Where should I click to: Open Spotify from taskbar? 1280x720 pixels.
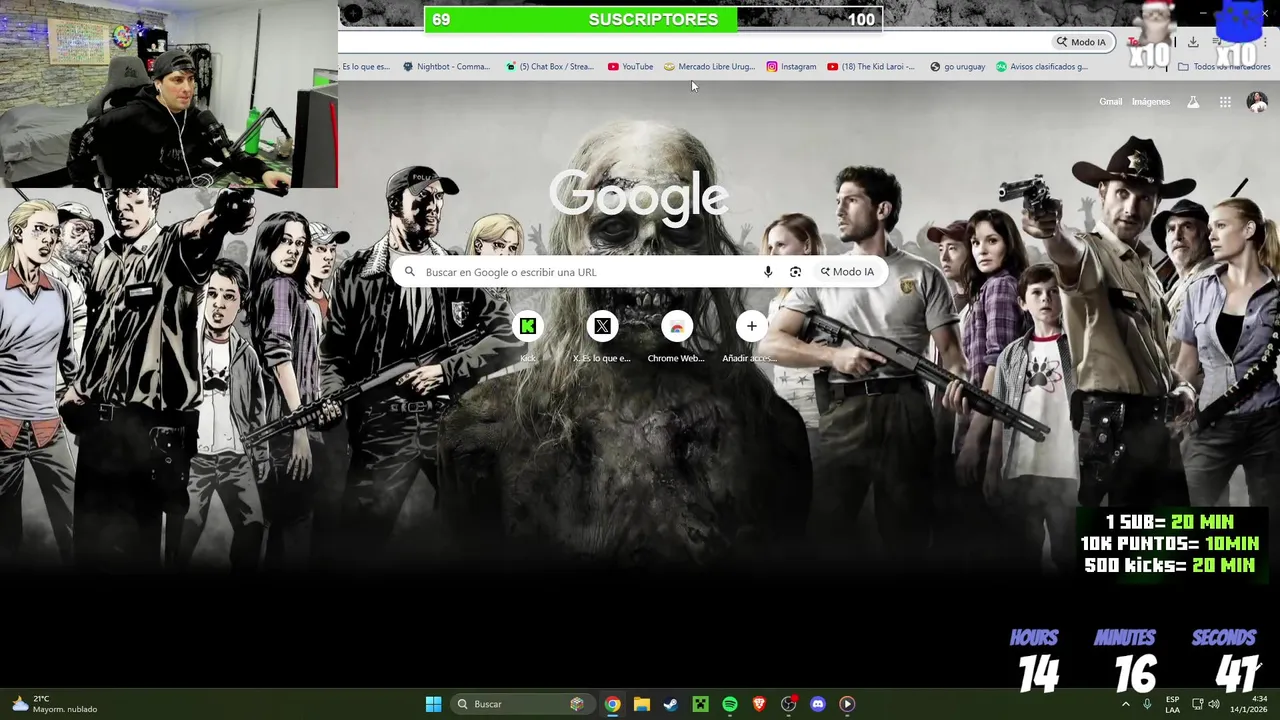click(x=730, y=704)
